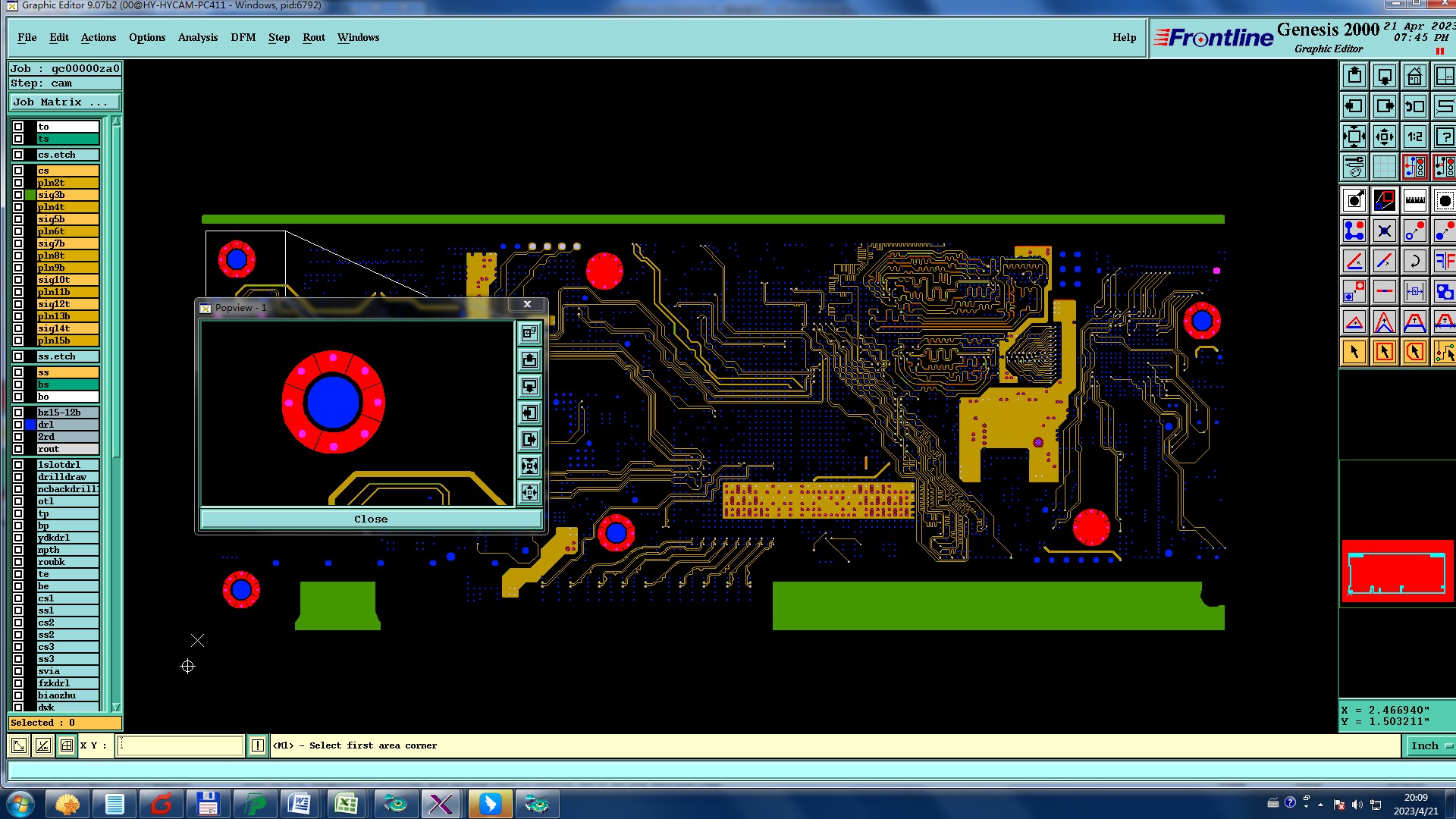
Task: Click the grid display icon
Action: coord(1385,167)
